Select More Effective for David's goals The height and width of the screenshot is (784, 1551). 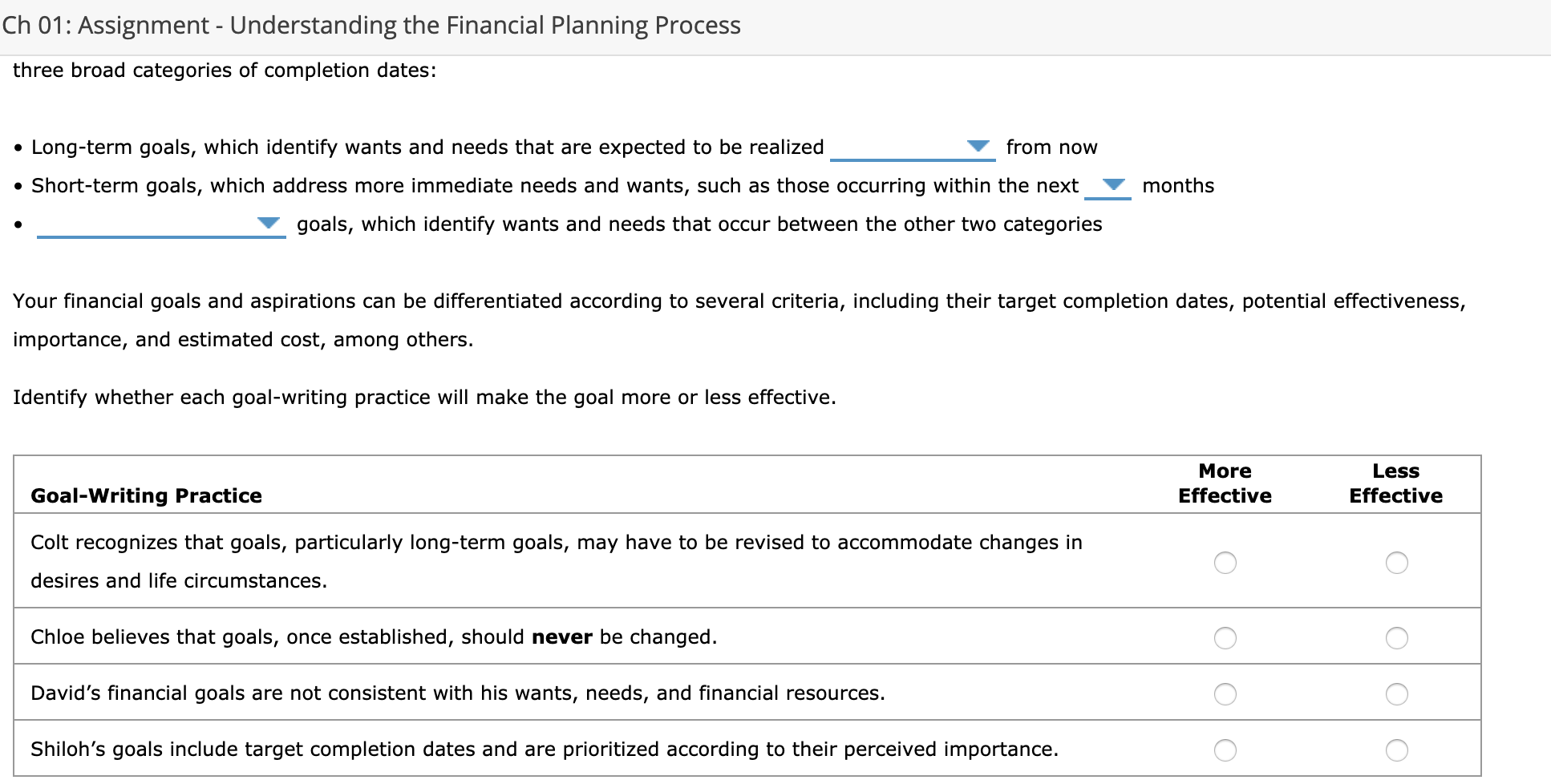point(1225,694)
